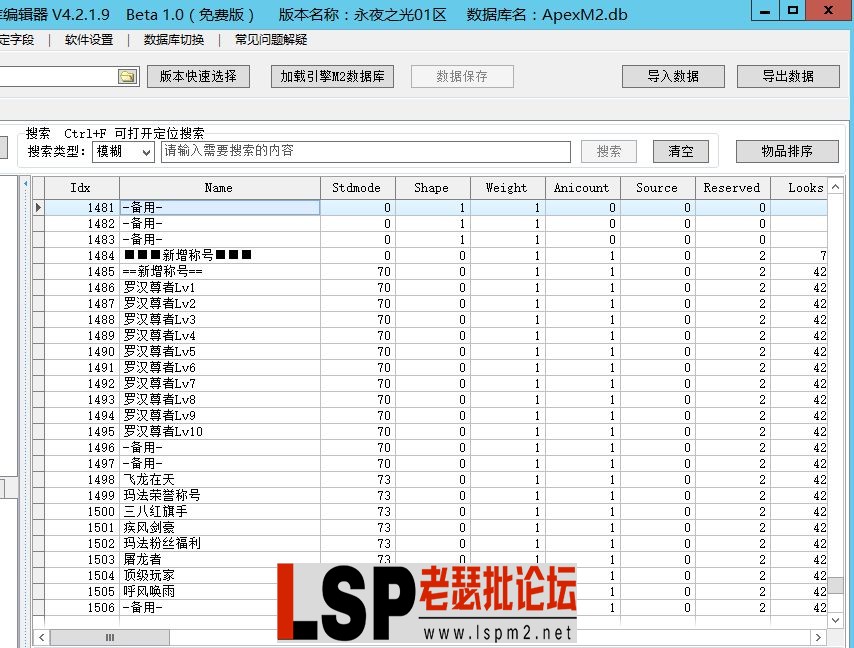Screen dimensions: 854x648
Task: Open the 搜索类型 模糊 dropdown
Action: [x=123, y=151]
